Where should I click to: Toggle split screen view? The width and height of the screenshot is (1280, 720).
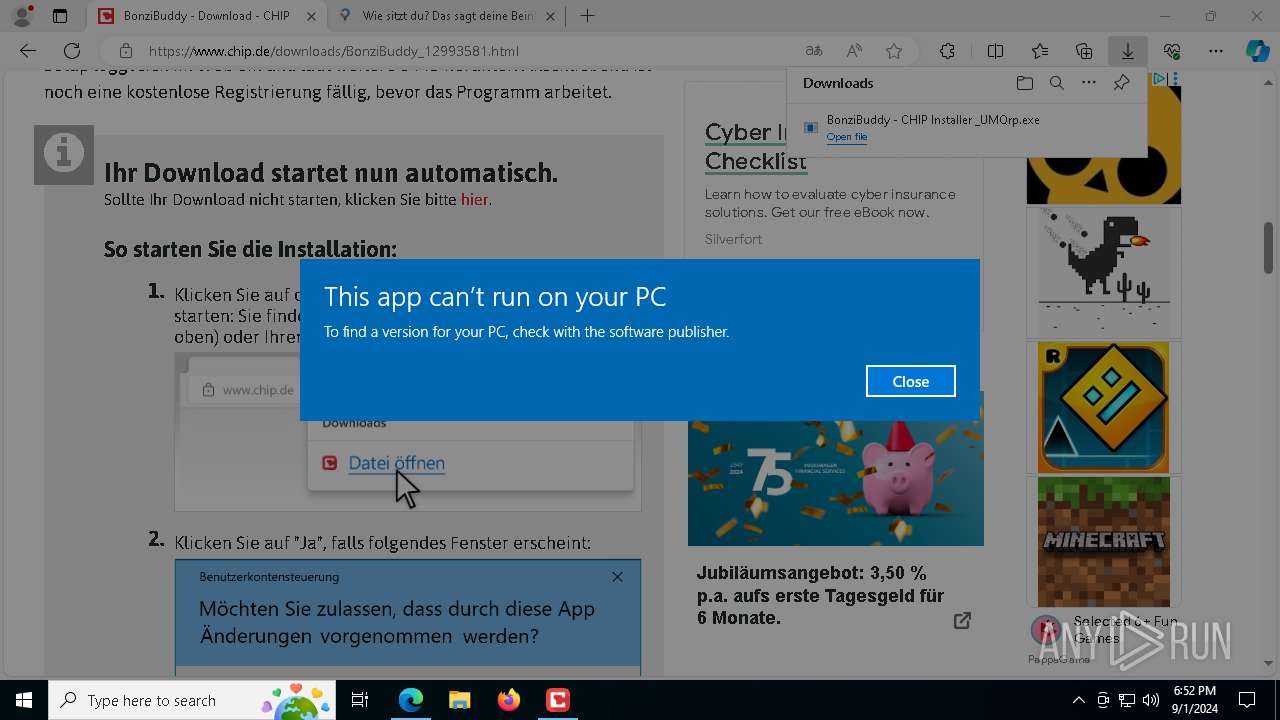pos(995,51)
